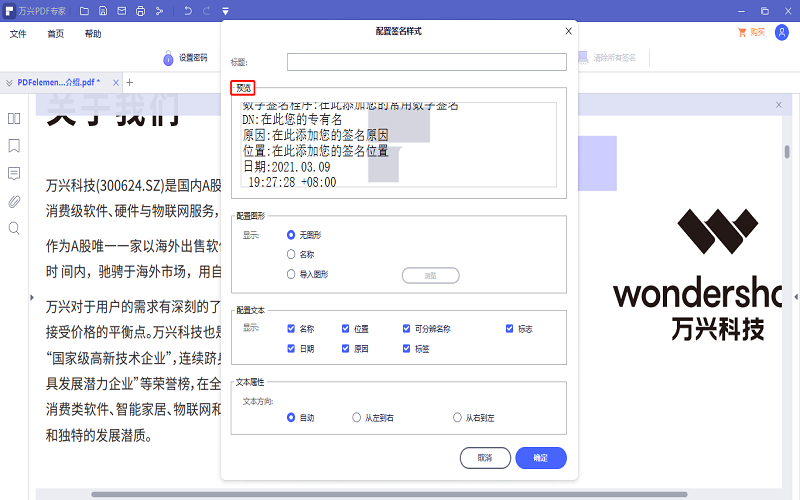
Task: Choose 从左到右 text direction
Action: (357, 418)
